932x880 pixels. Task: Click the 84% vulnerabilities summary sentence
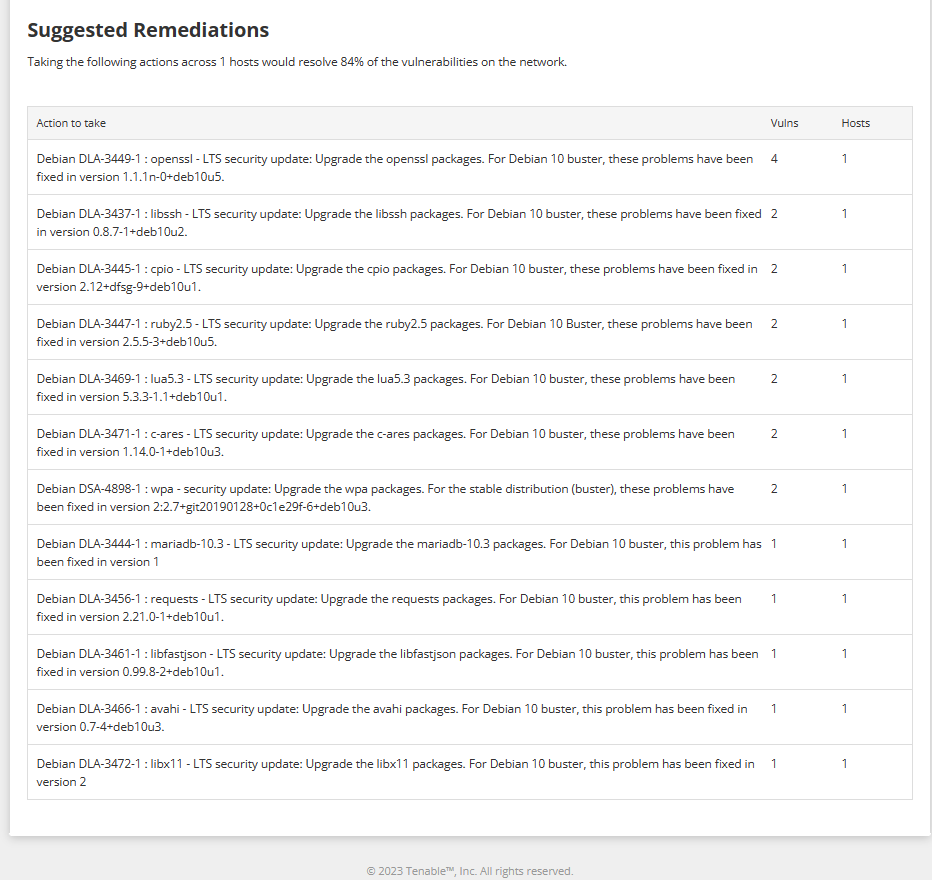(297, 62)
